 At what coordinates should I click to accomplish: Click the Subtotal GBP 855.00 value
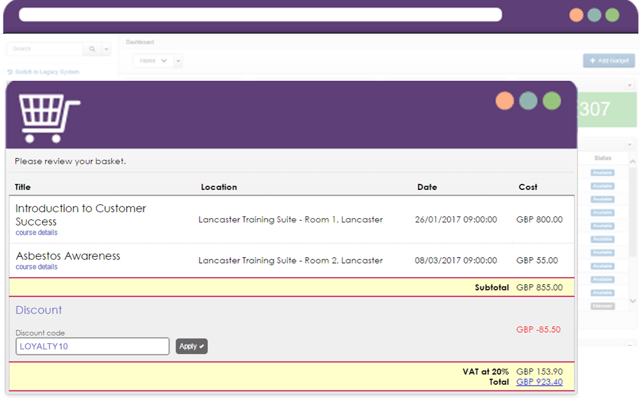539,287
